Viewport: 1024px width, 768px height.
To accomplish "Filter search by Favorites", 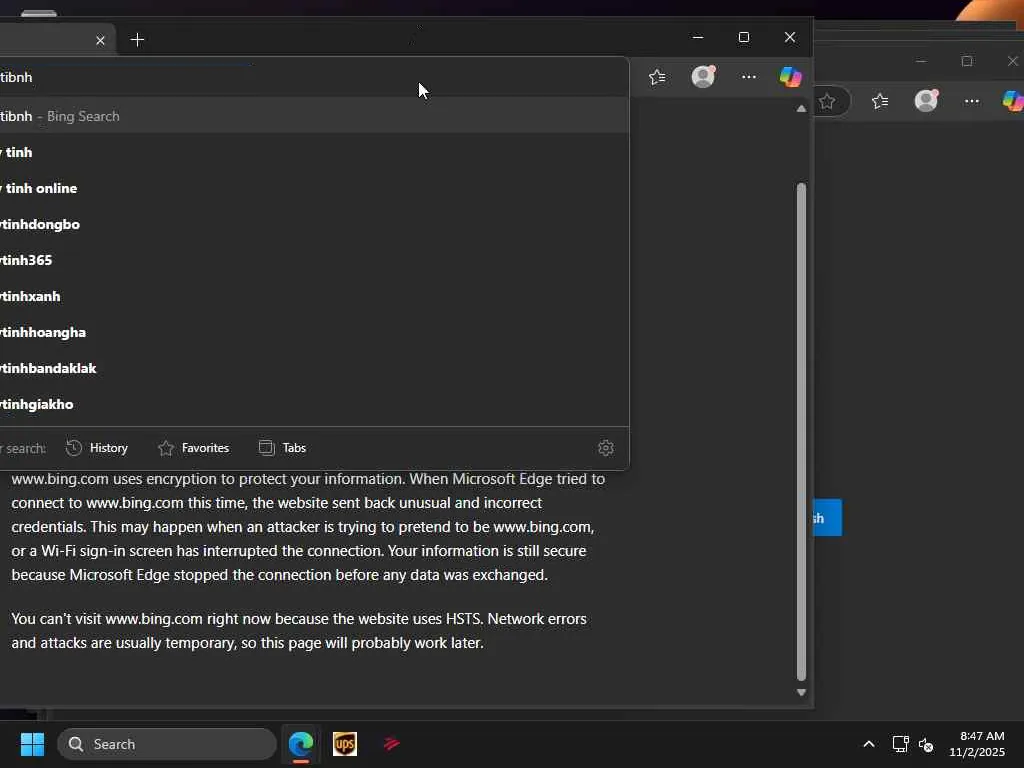I will [193, 448].
